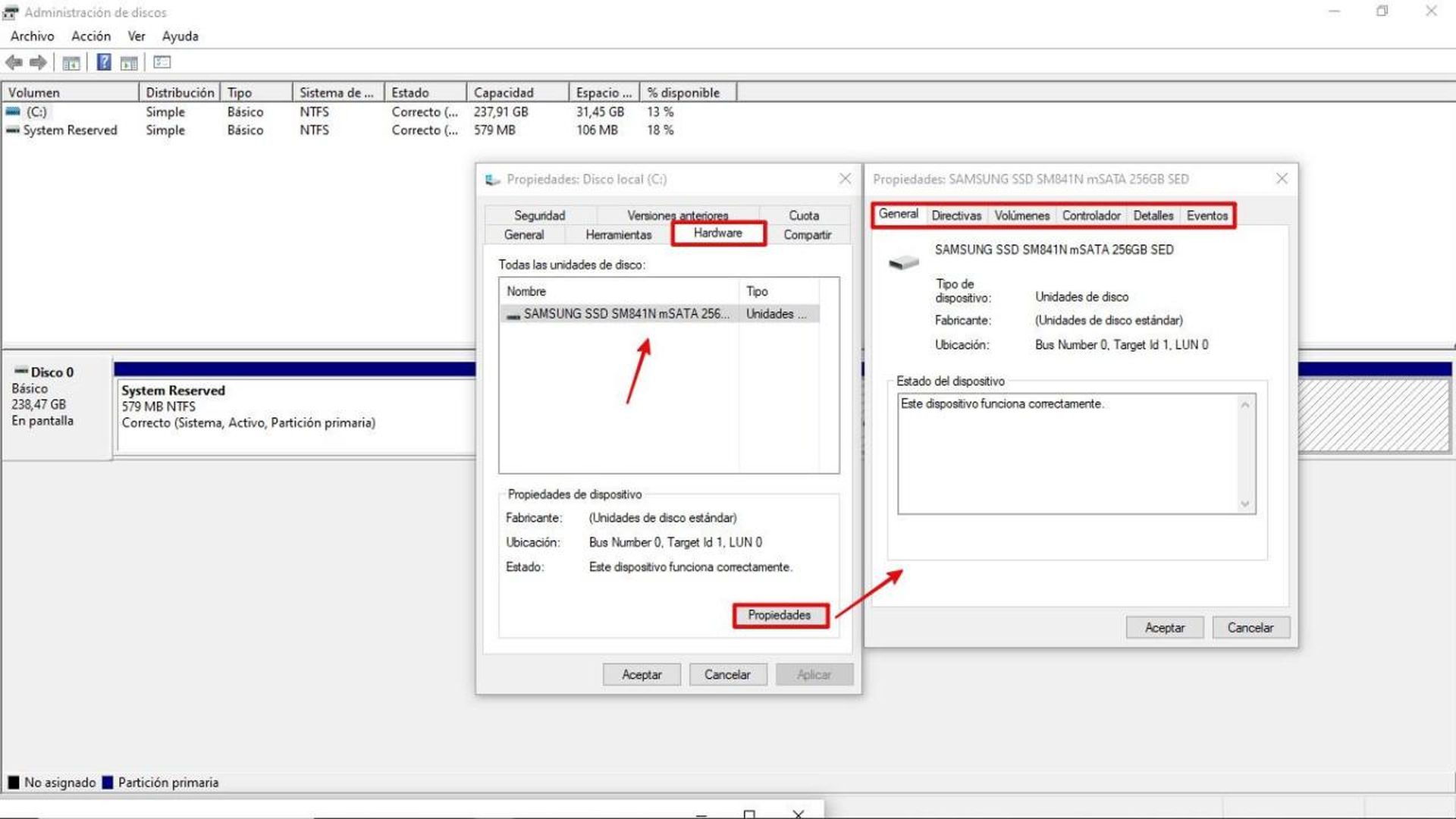The width and height of the screenshot is (1456, 819).
Task: Click the show/hide action pane icon
Action: tap(162, 62)
